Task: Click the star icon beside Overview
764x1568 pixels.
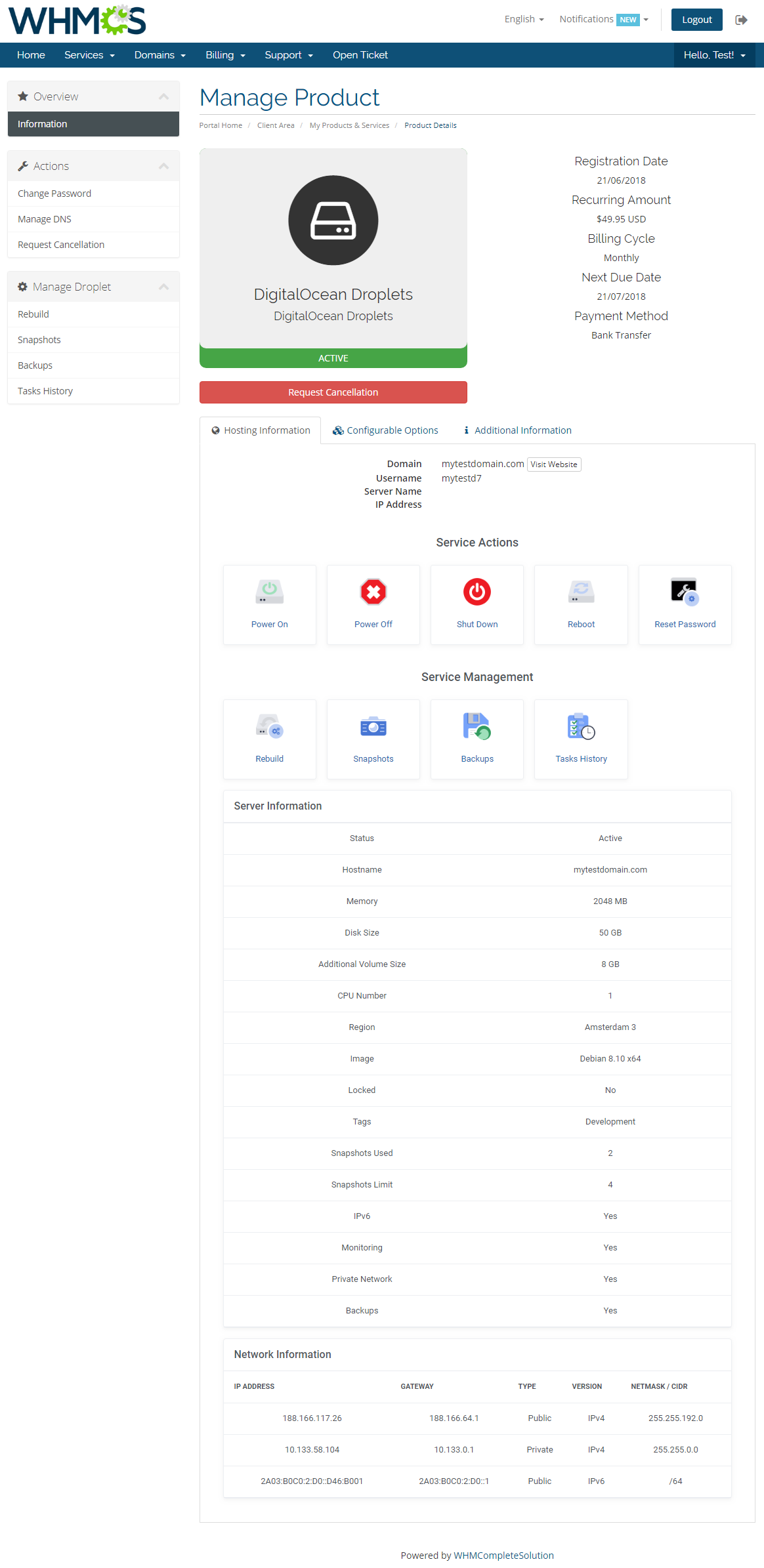Action: [23, 96]
